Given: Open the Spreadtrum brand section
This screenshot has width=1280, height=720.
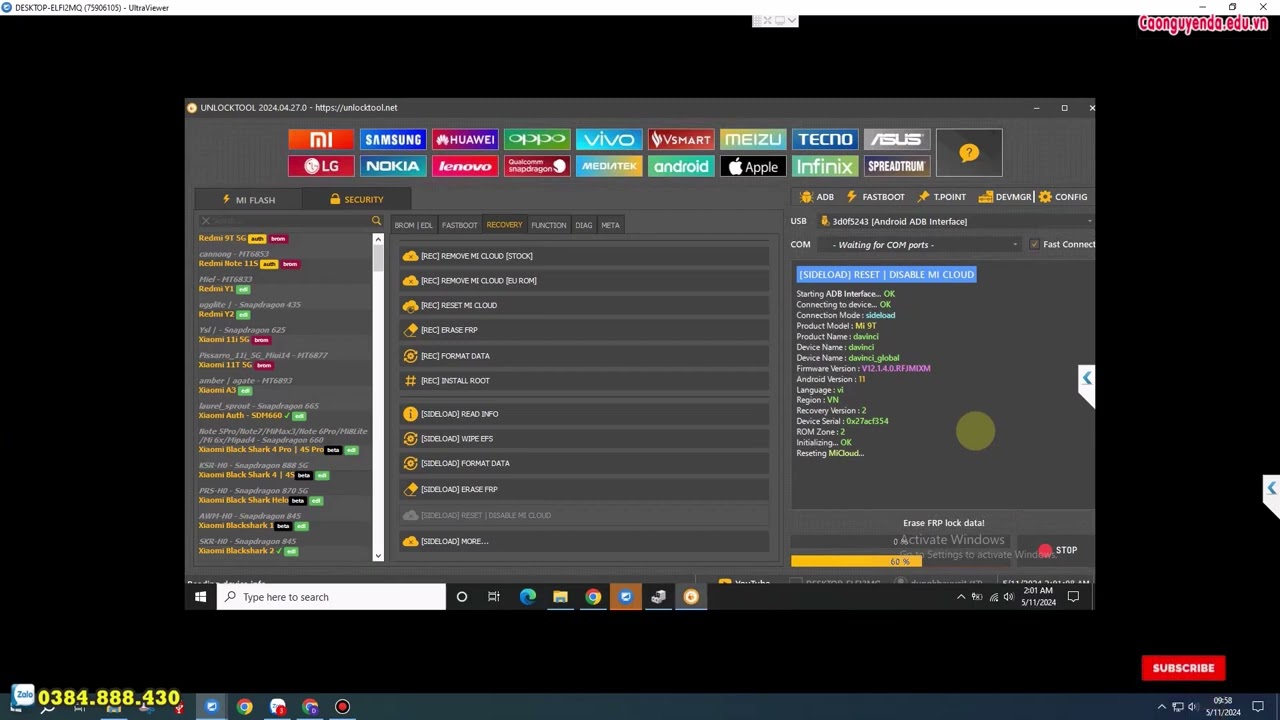Looking at the screenshot, I should click(x=896, y=167).
